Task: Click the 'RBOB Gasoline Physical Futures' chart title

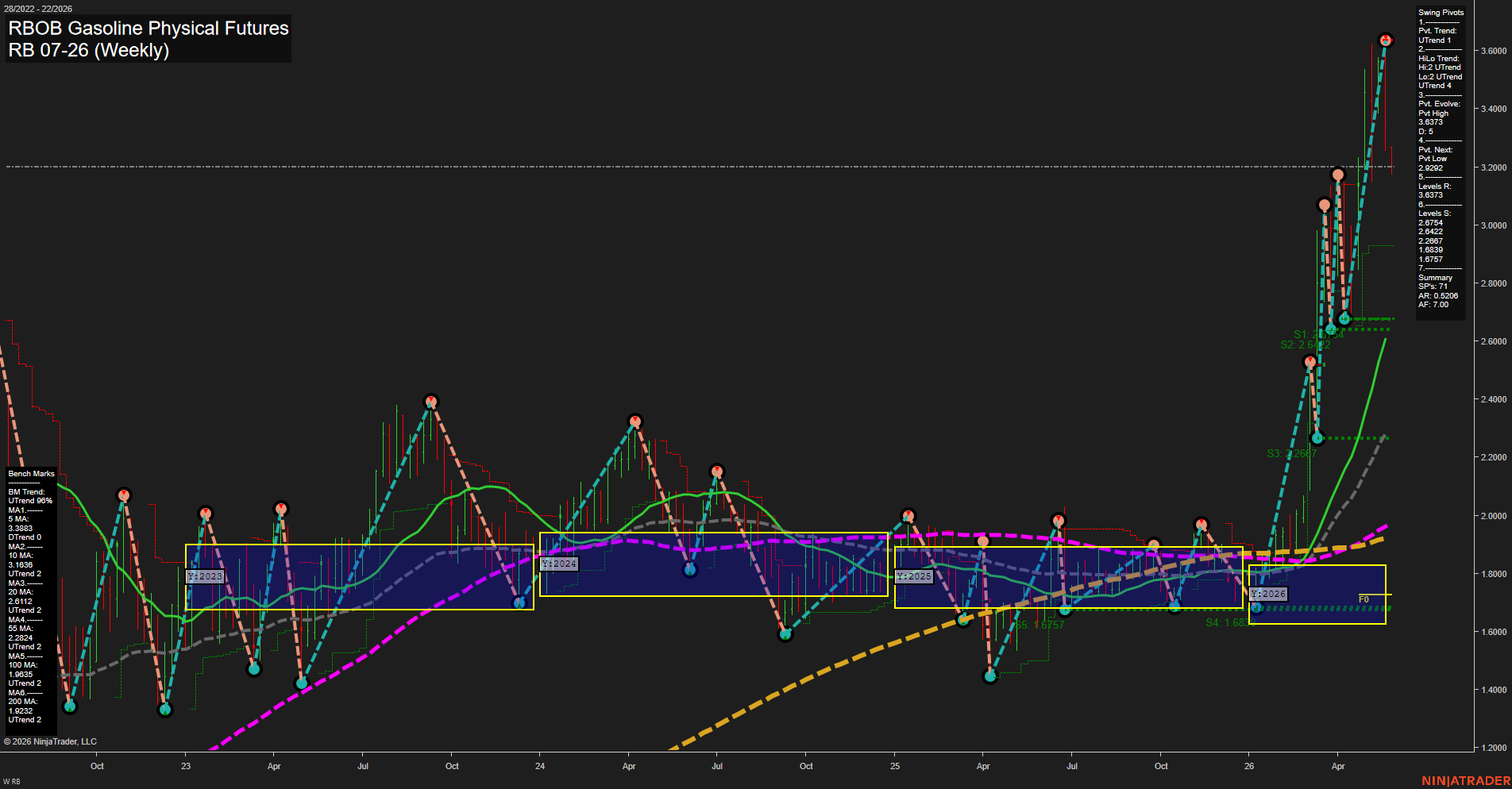Action: point(148,28)
